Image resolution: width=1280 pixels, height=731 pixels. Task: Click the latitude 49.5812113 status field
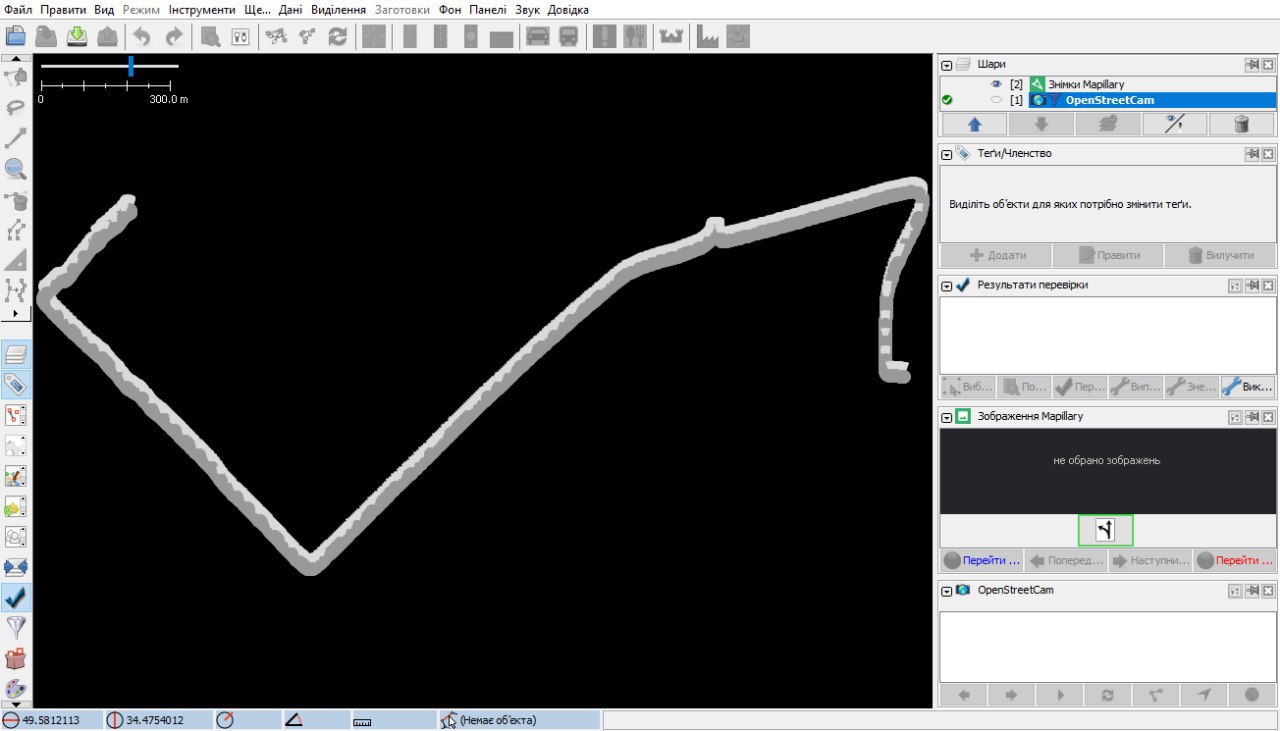click(x=52, y=720)
